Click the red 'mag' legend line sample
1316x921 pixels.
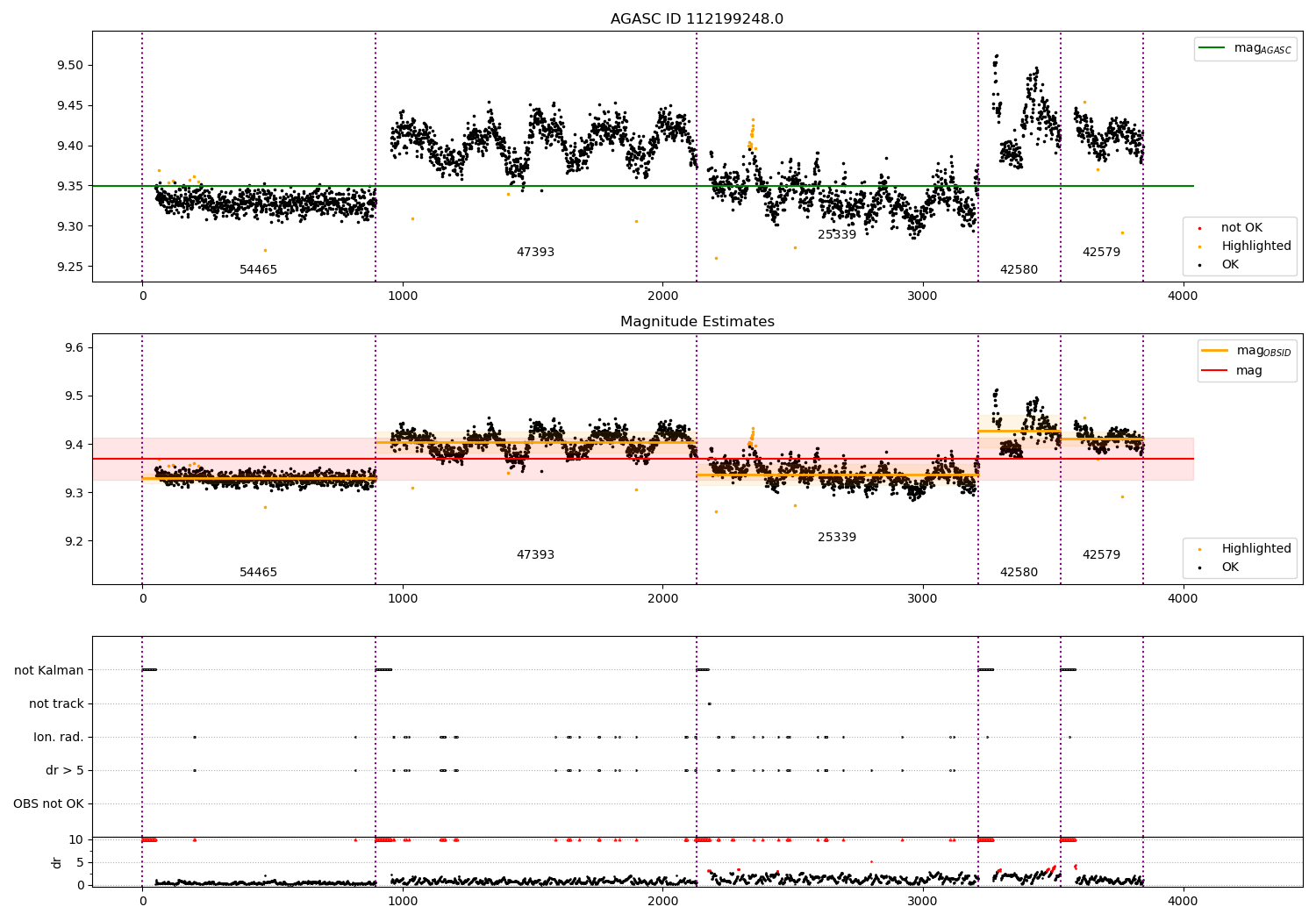(1215, 371)
